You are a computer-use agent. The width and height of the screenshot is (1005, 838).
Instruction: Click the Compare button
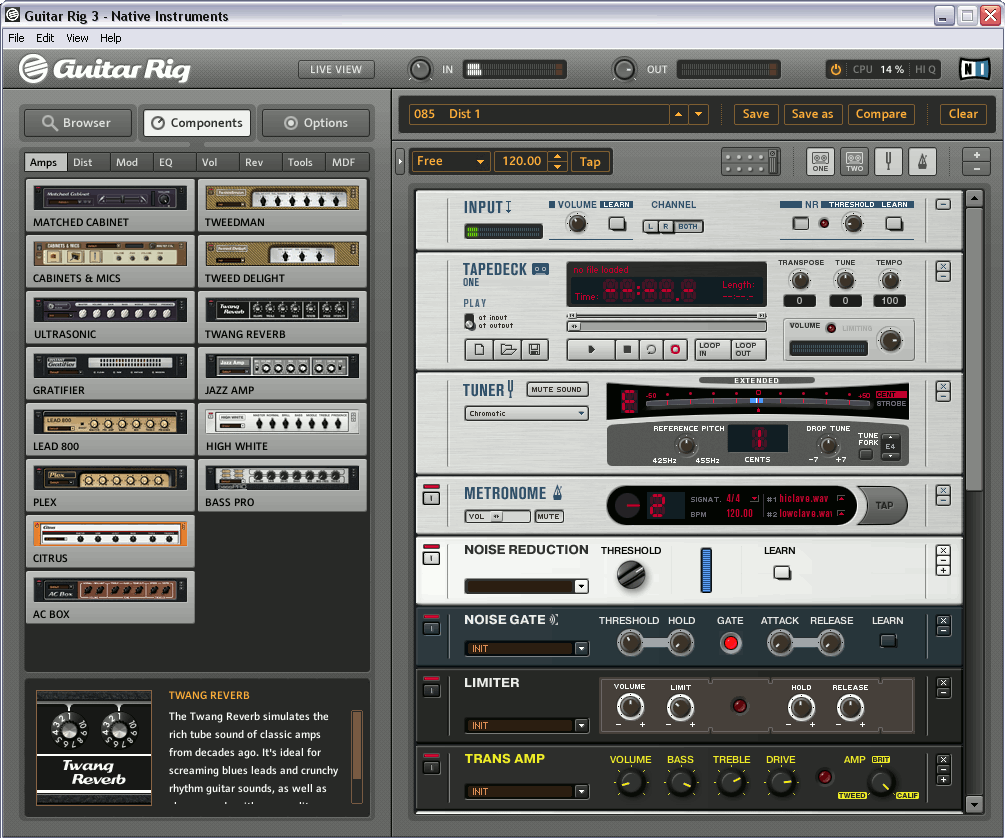(x=881, y=114)
